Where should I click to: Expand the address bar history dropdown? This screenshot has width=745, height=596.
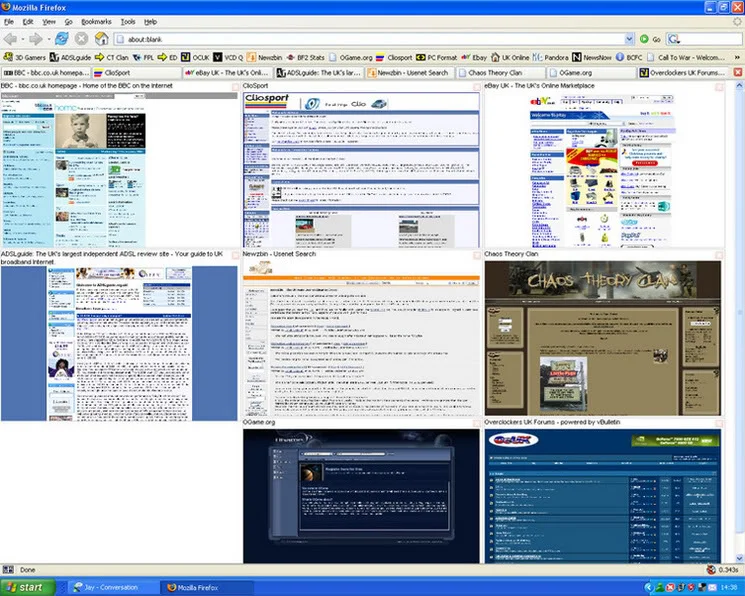630,39
